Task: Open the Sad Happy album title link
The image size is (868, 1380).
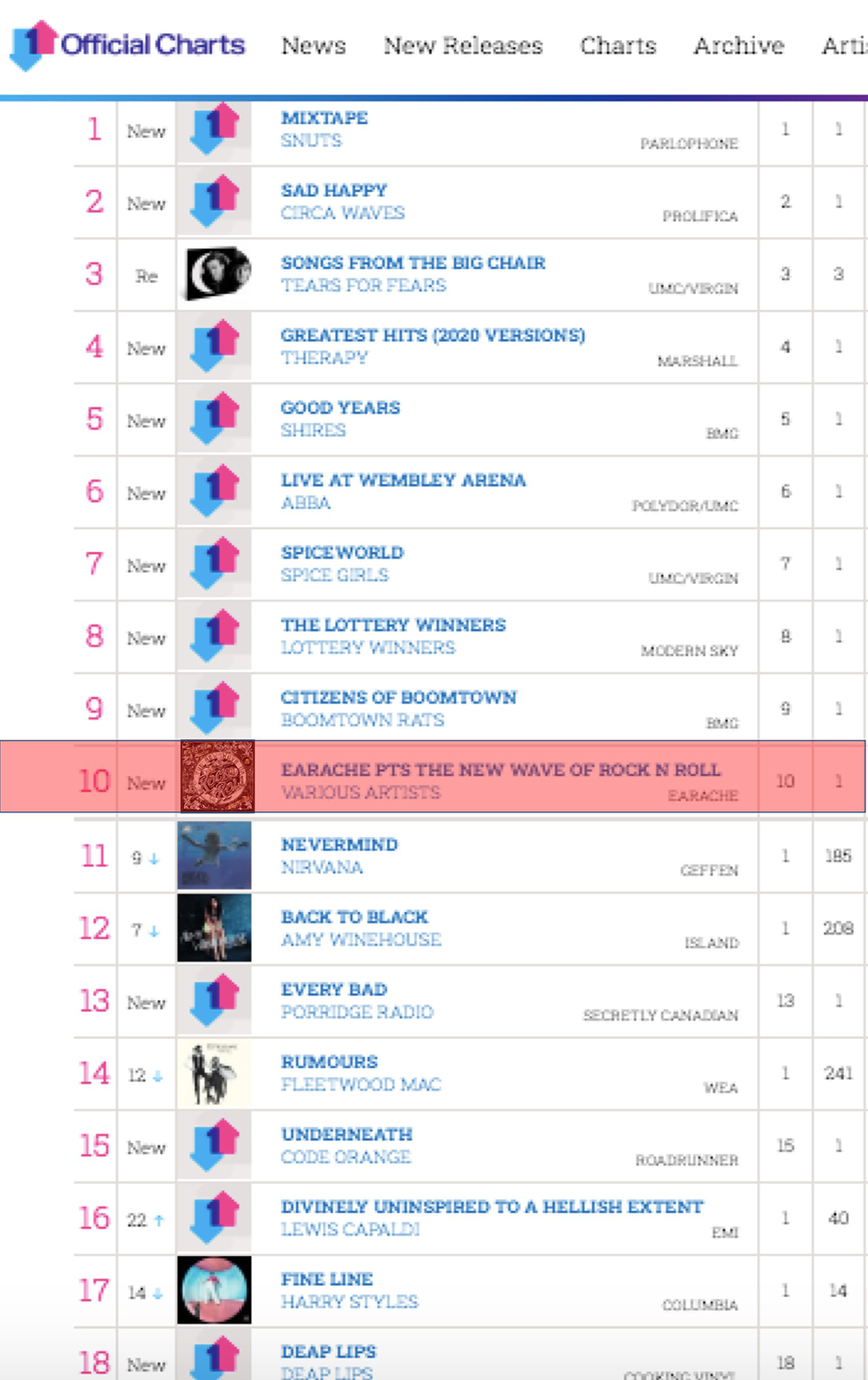Action: [334, 190]
